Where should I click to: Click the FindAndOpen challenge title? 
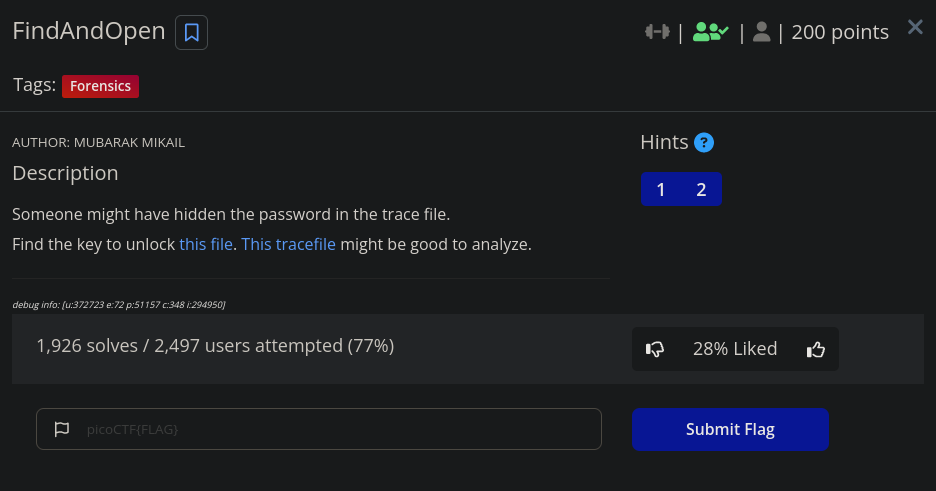tap(89, 31)
